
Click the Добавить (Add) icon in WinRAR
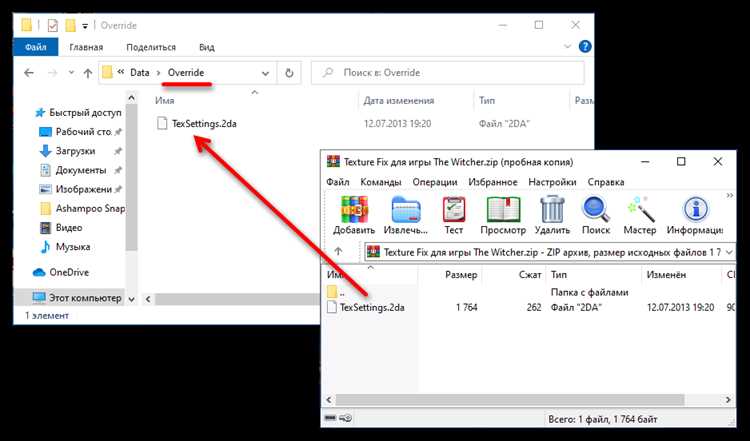(354, 209)
